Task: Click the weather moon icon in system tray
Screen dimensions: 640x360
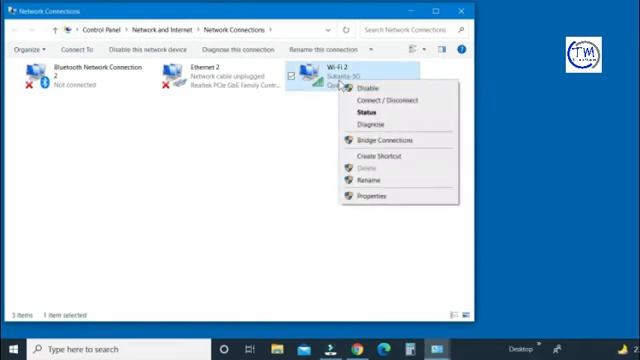Action: click(623, 349)
